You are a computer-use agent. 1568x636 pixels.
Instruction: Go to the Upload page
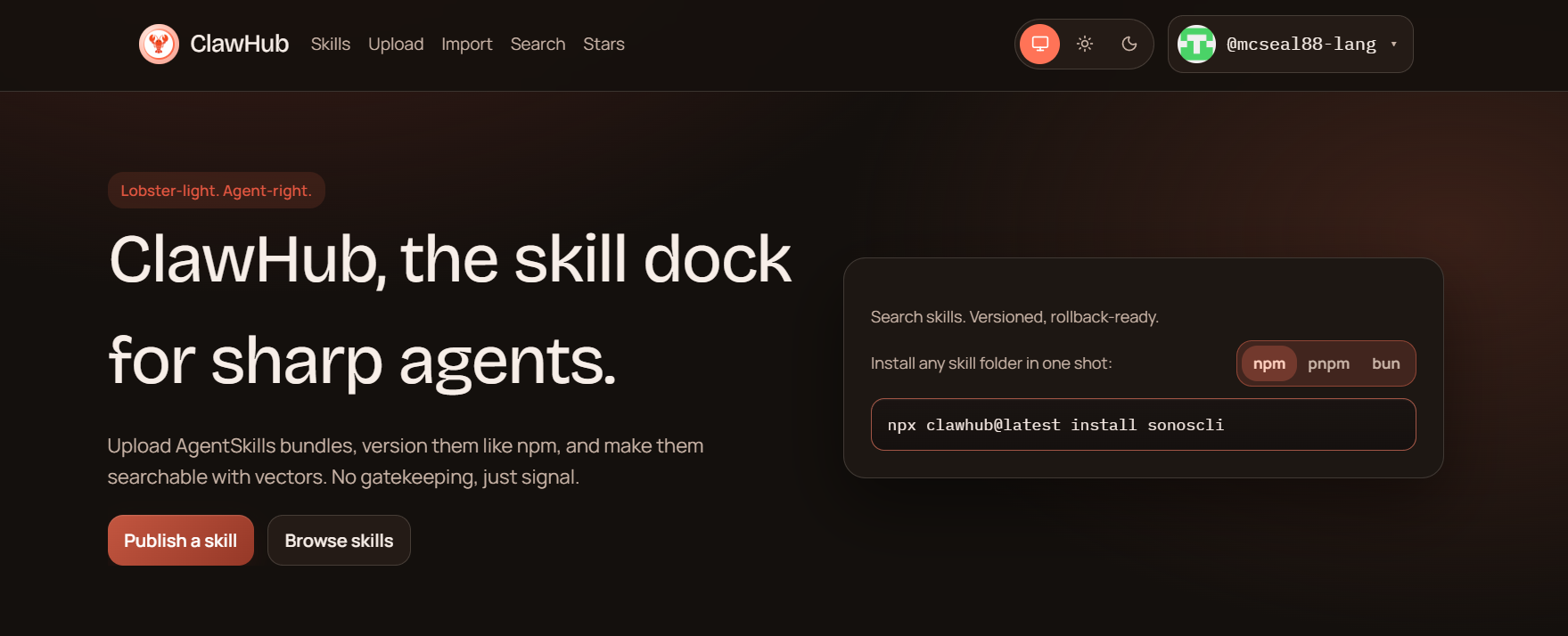(396, 44)
